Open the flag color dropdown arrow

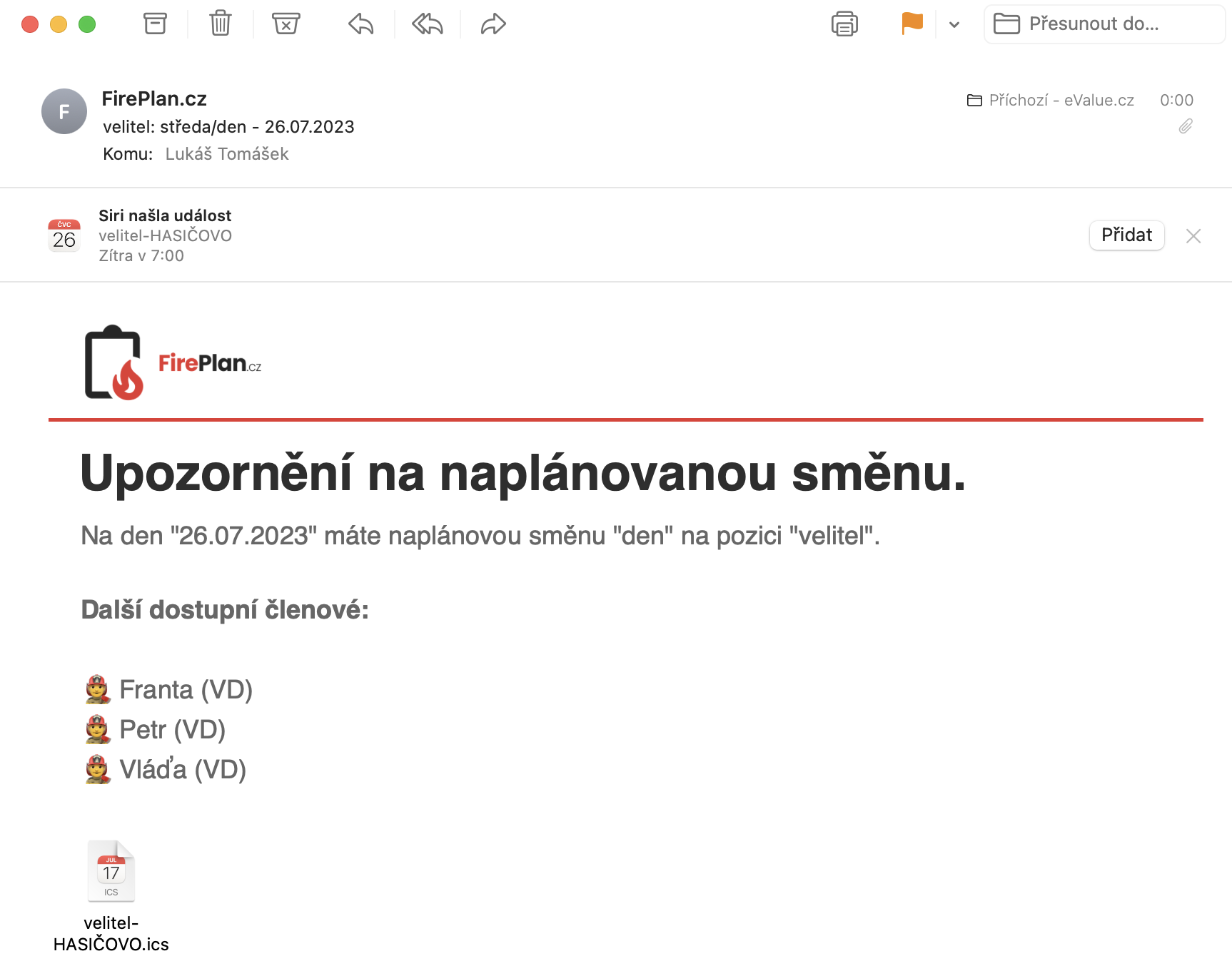pos(954,25)
